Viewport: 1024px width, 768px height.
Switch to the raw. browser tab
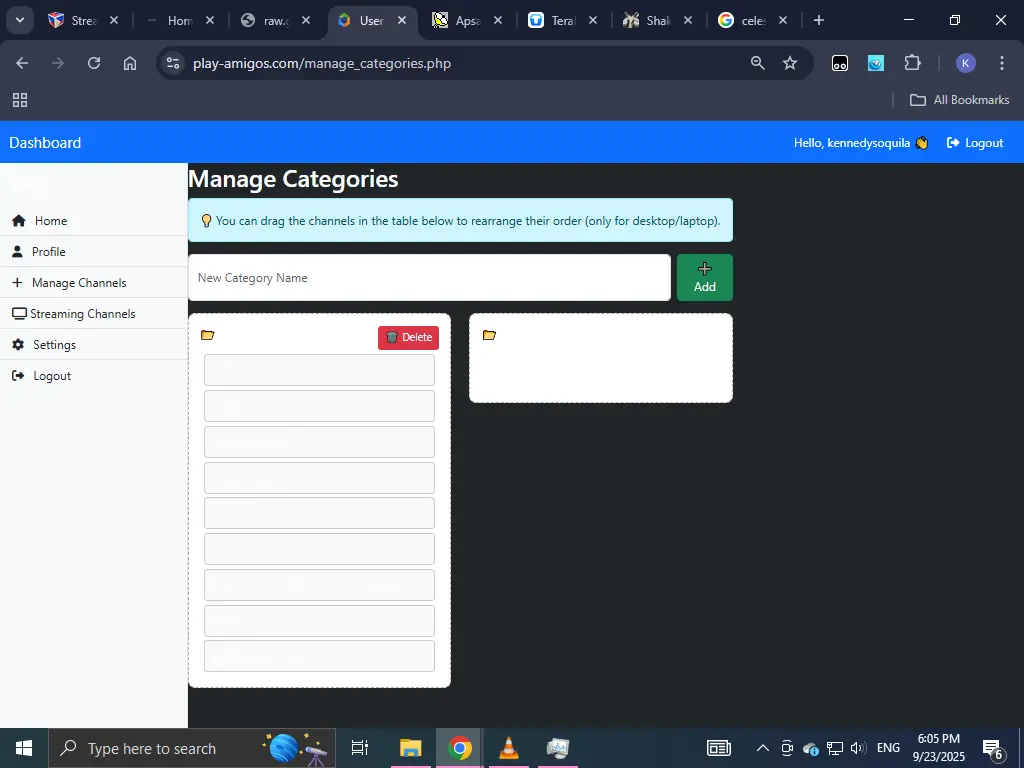pos(265,20)
